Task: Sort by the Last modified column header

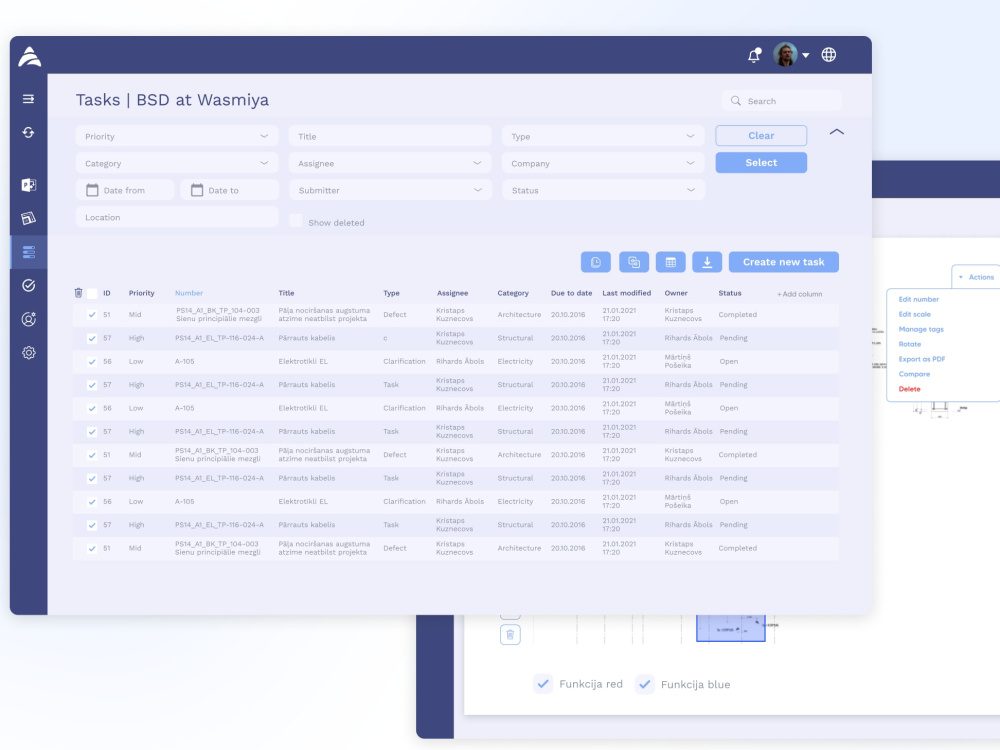Action: pos(626,293)
